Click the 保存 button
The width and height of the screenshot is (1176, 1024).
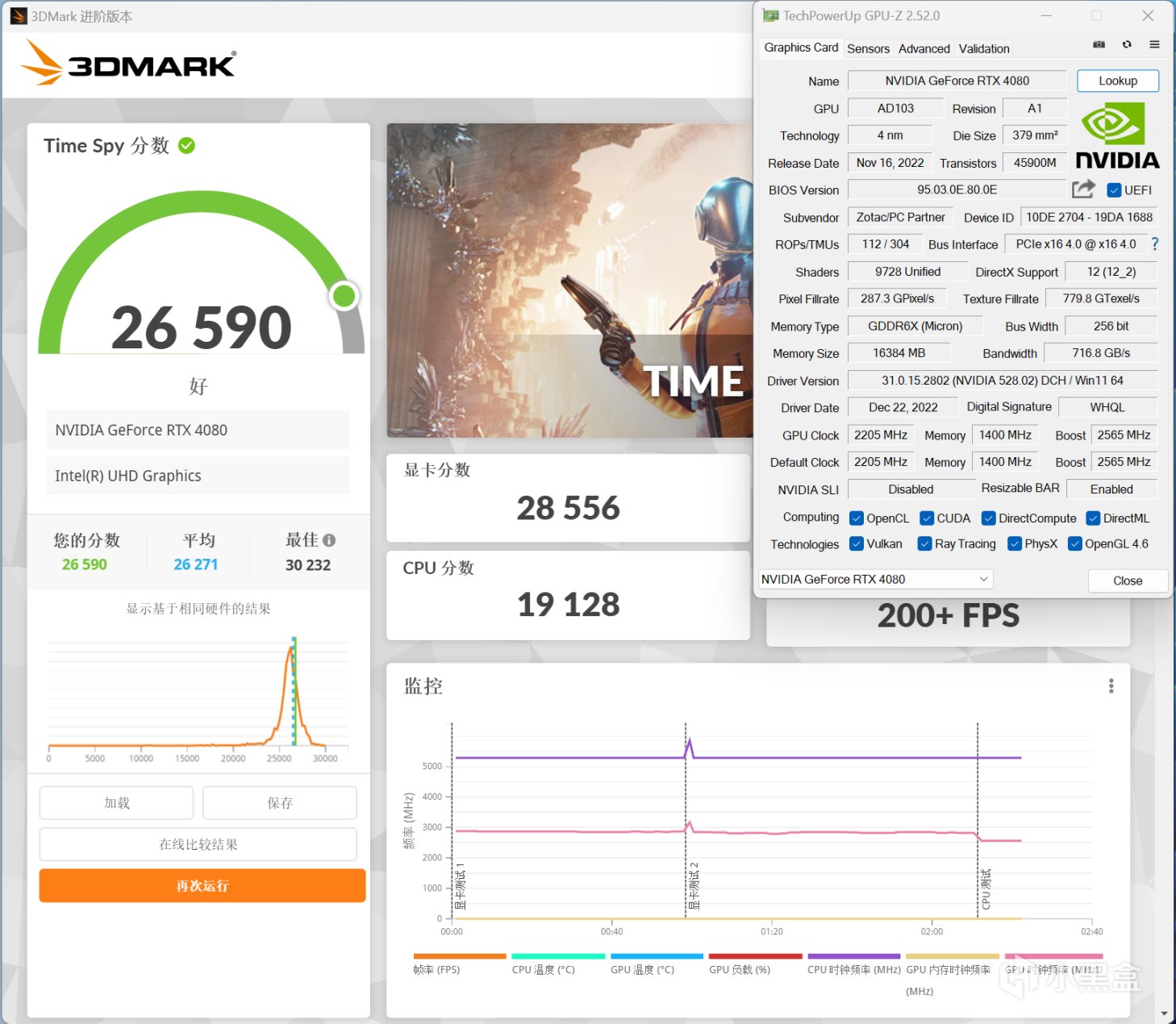pos(280,803)
